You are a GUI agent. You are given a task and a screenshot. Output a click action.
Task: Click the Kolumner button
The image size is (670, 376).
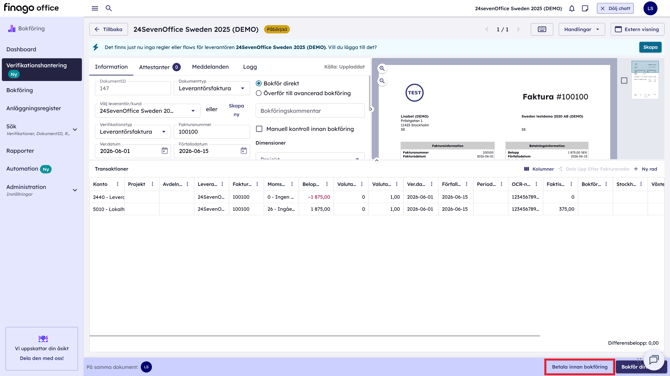(539, 169)
